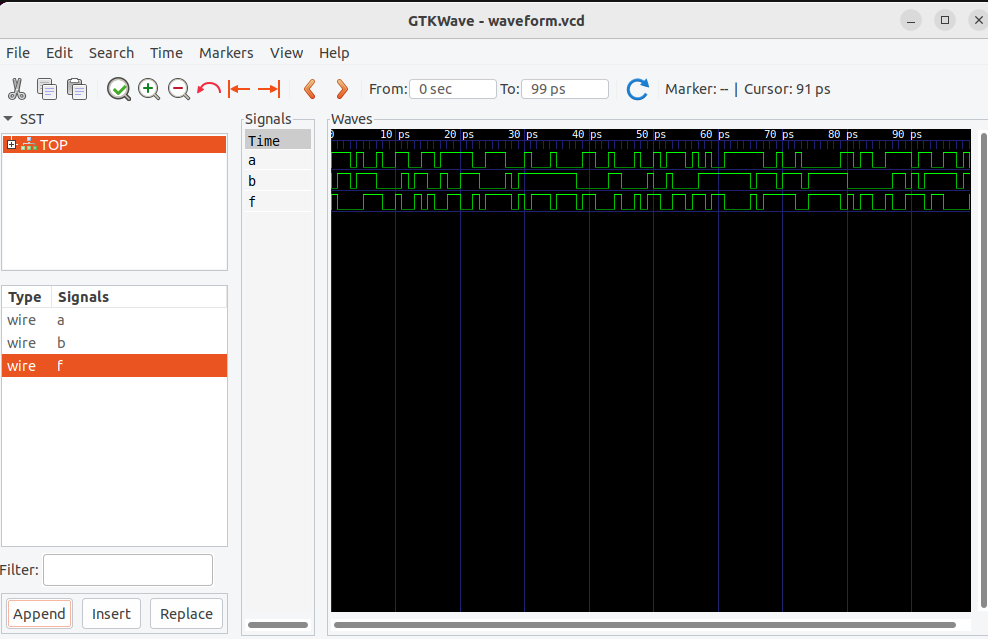Copy traces using the copy icon
This screenshot has height=639, width=988.
47,88
